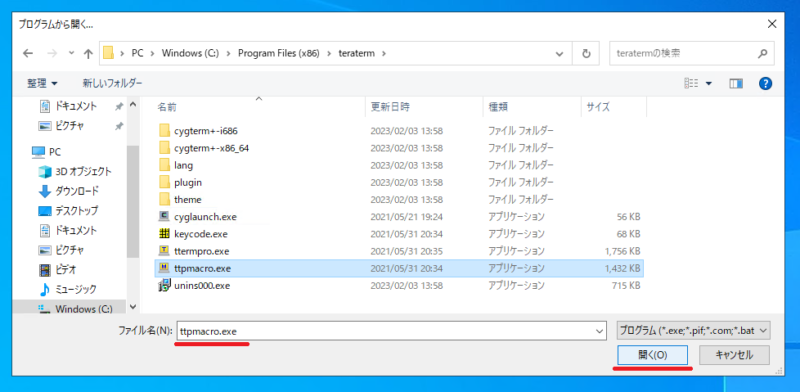Image resolution: width=800 pixels, height=392 pixels.
Task: Click the forward navigation arrow
Action: click(x=52, y=53)
